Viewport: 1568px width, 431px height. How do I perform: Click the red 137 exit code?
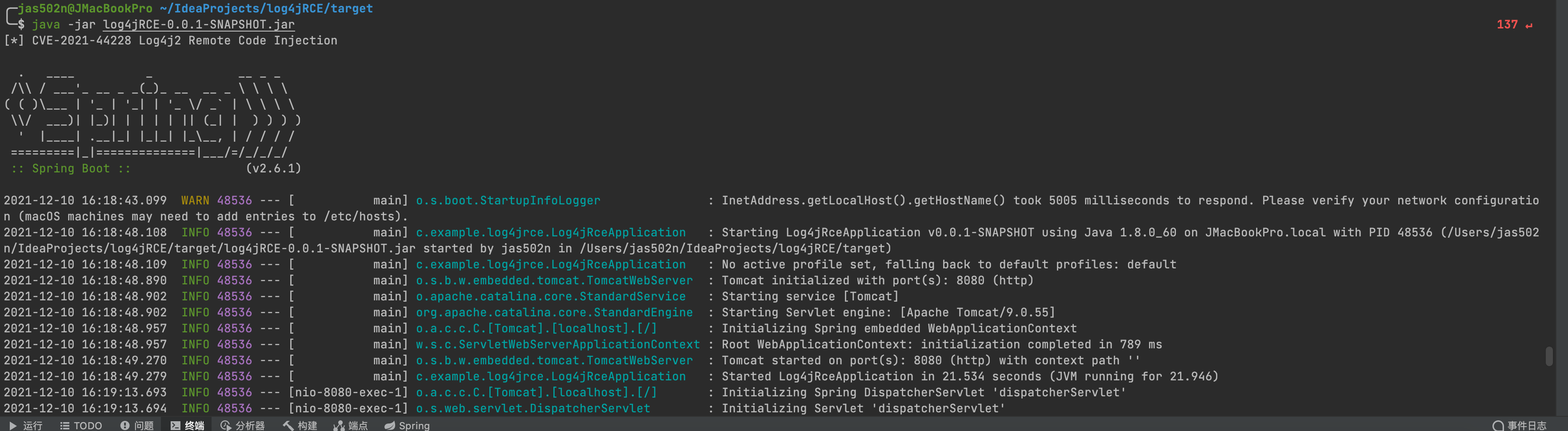pyautogui.click(x=1507, y=24)
